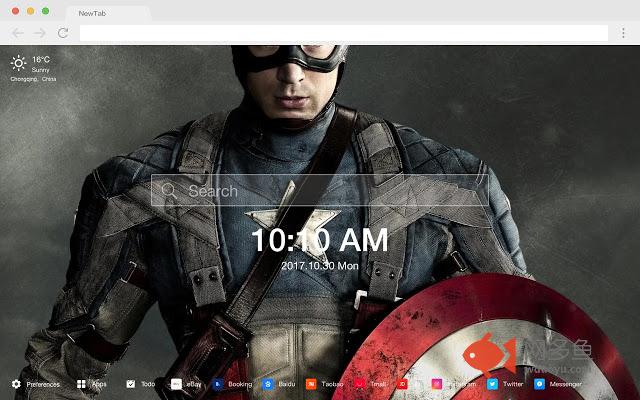Launch the Booking shortcut icon

pos(218,384)
